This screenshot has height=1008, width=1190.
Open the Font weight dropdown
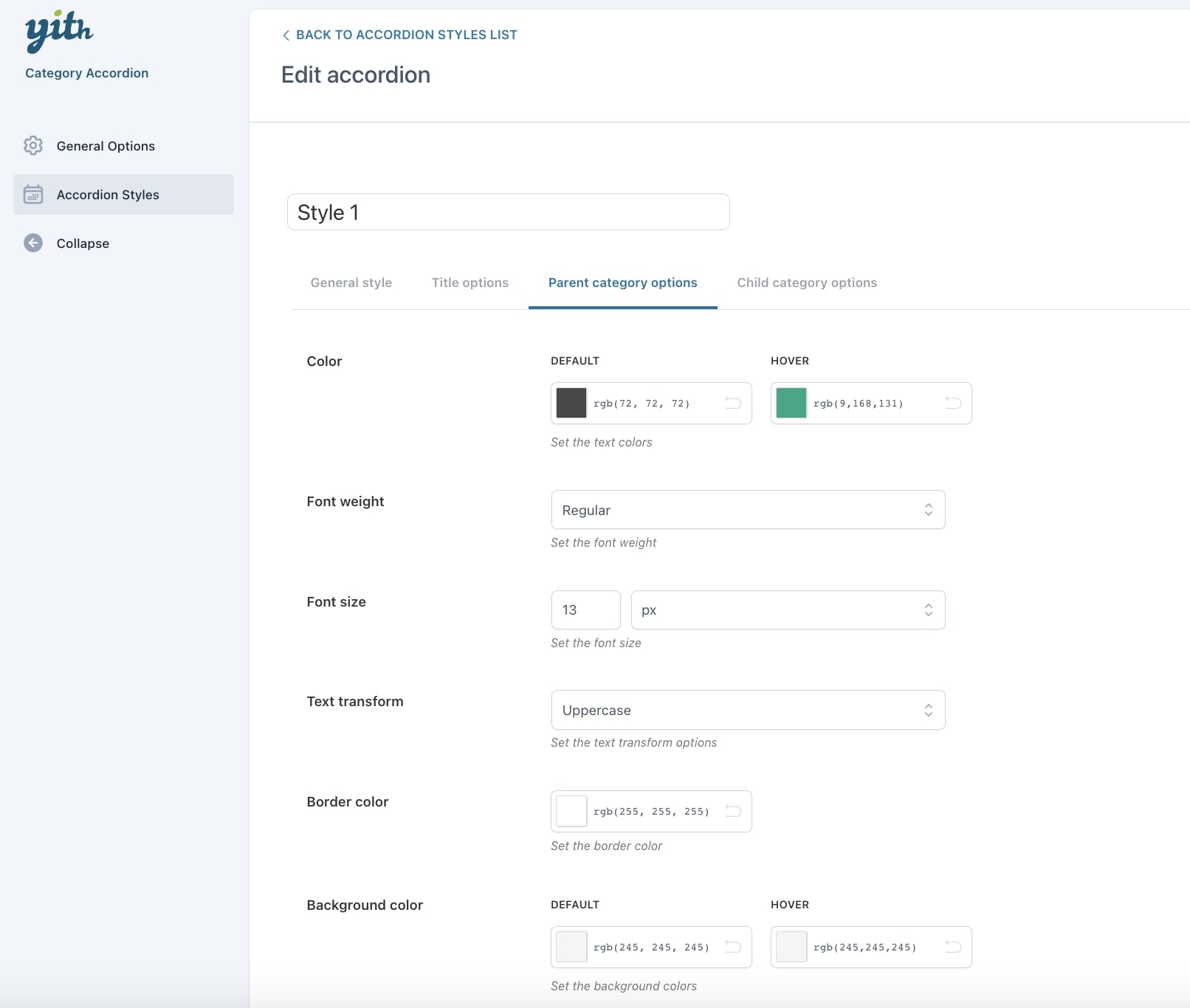click(747, 510)
